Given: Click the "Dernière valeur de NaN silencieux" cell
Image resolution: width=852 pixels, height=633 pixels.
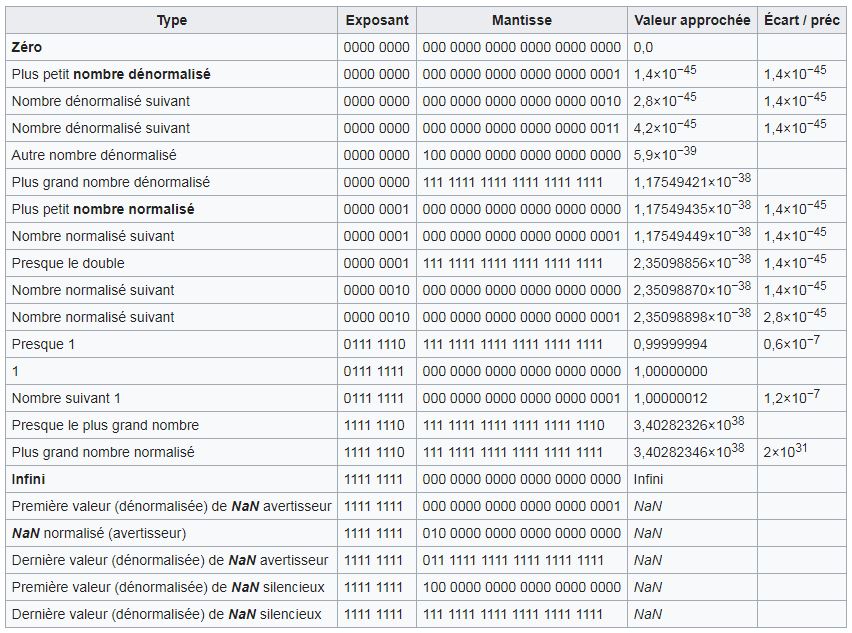Looking at the screenshot, I should click(167, 614).
